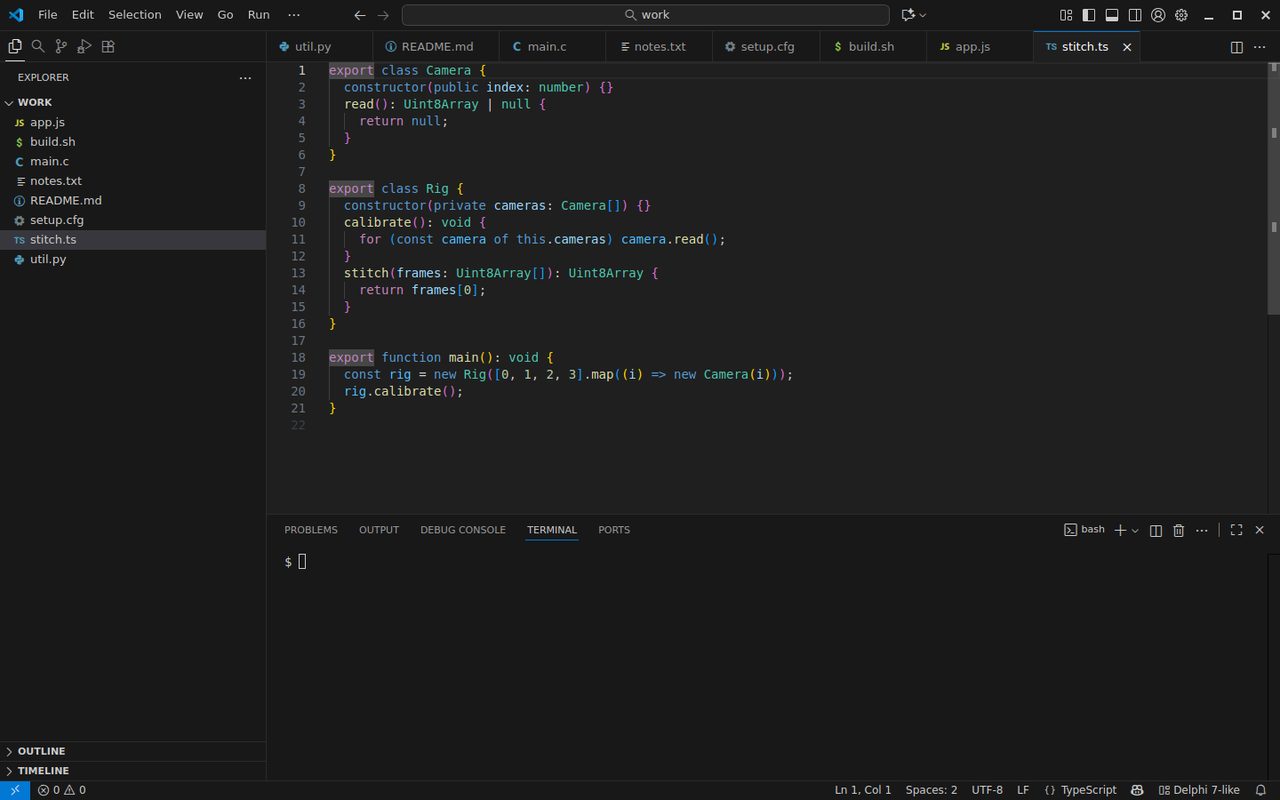Viewport: 1280px width, 800px height.
Task: Go forward with the right arrow
Action: (x=383, y=15)
